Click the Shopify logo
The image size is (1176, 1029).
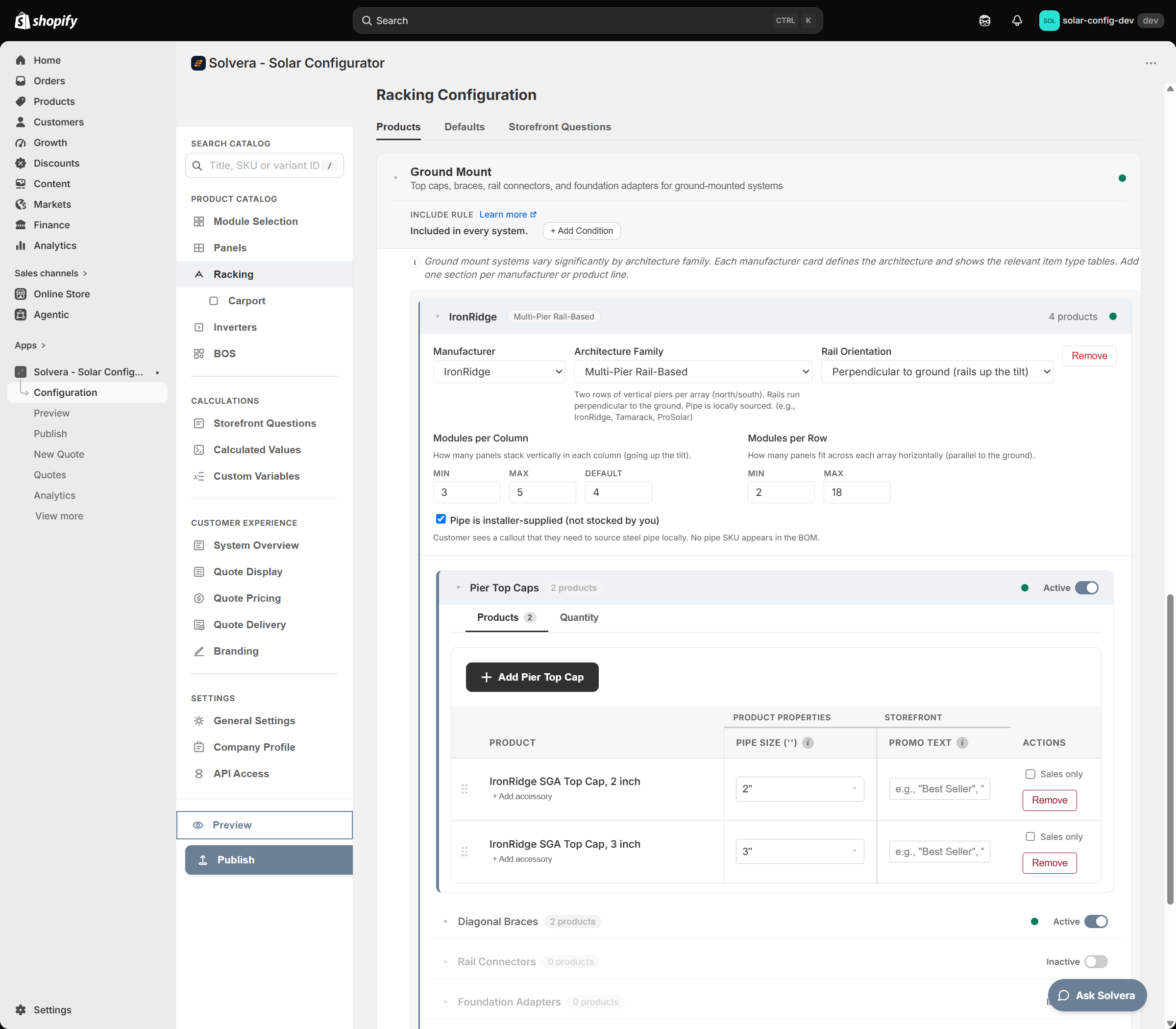46,21
